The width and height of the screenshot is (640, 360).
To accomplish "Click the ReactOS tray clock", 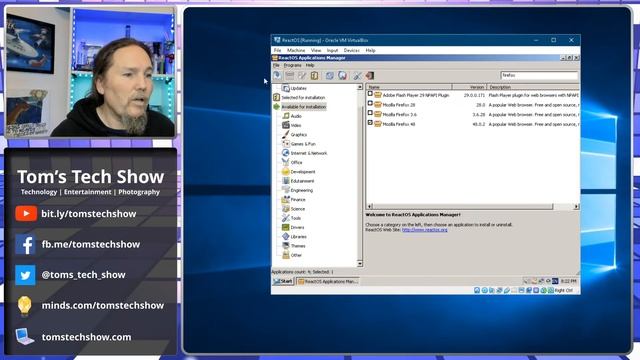I will [568, 281].
